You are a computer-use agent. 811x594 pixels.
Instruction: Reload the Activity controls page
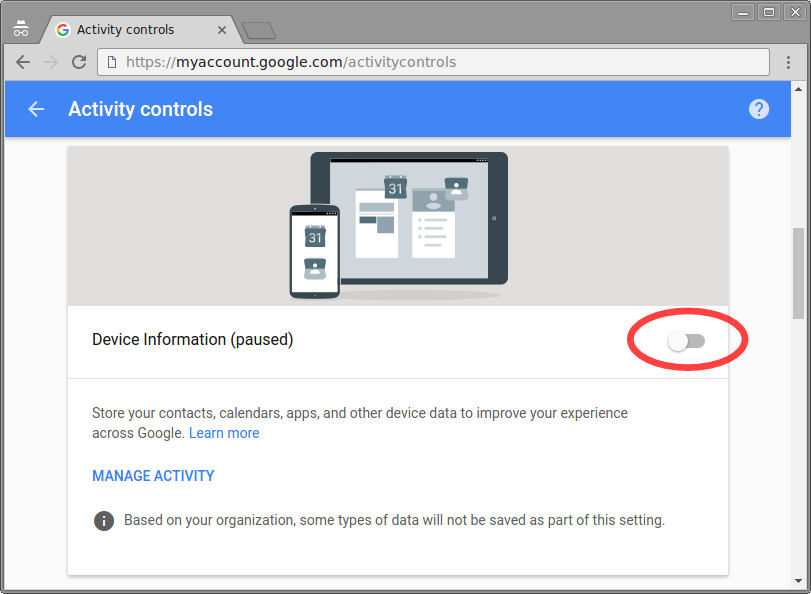point(79,62)
